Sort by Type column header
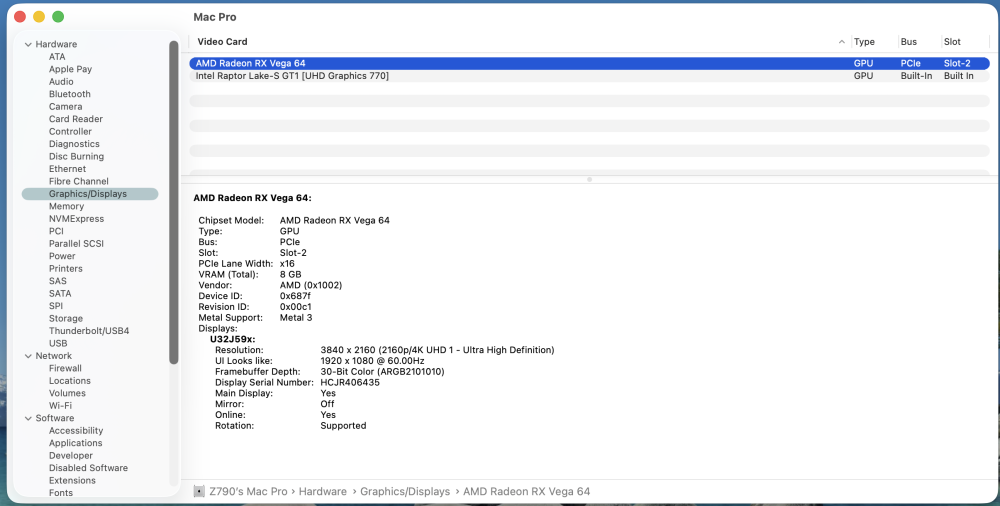Image resolution: width=1000 pixels, height=506 pixels. [864, 41]
